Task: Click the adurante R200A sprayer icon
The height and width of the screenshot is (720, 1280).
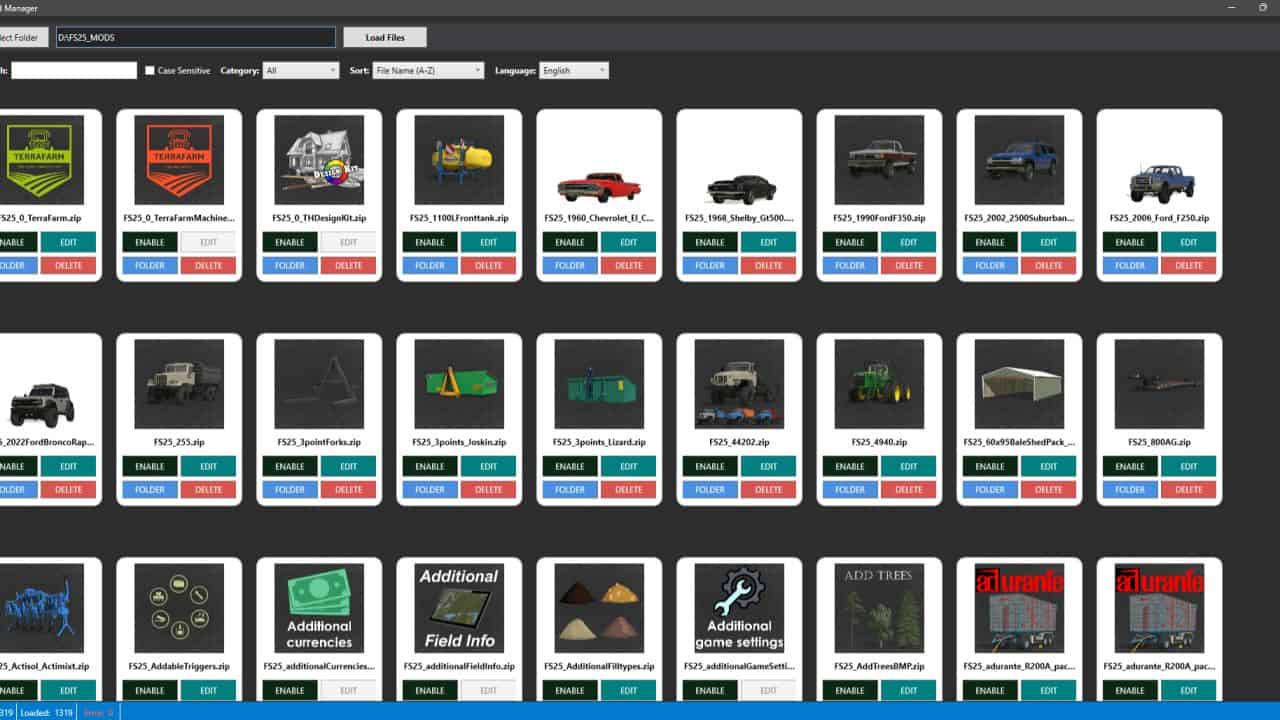Action: (x=1018, y=608)
